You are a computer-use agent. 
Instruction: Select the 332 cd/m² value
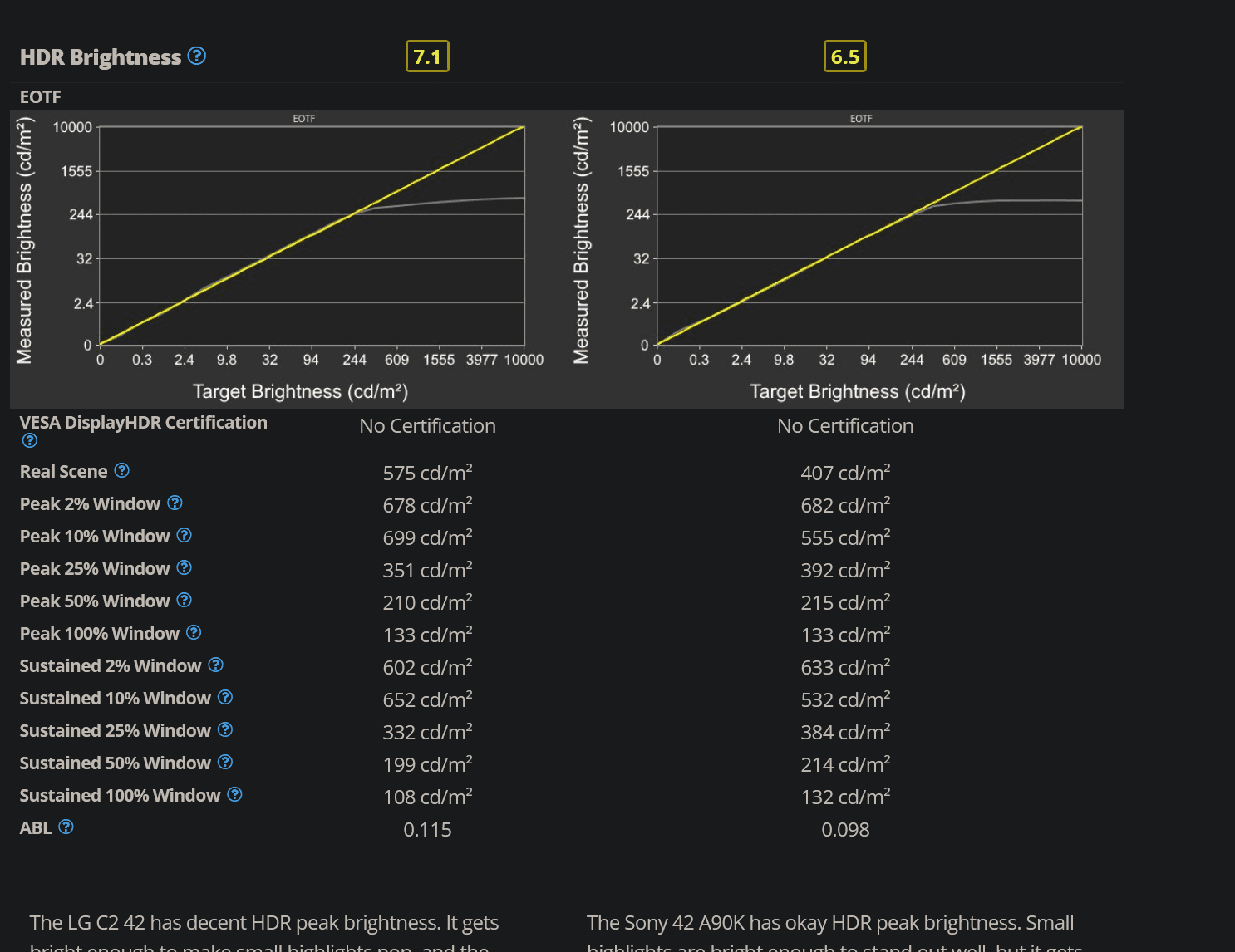[x=427, y=732]
